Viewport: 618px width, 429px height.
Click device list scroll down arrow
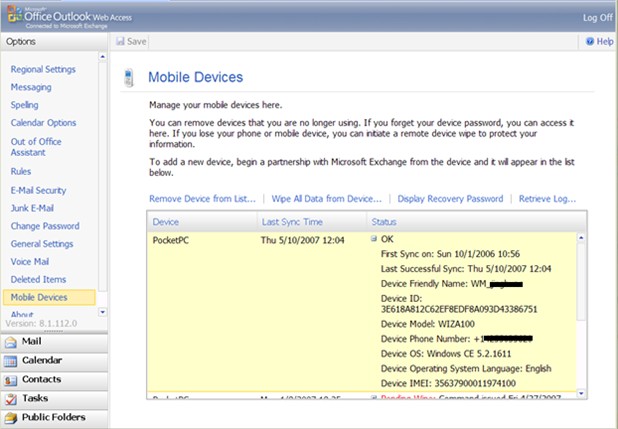tap(581, 393)
